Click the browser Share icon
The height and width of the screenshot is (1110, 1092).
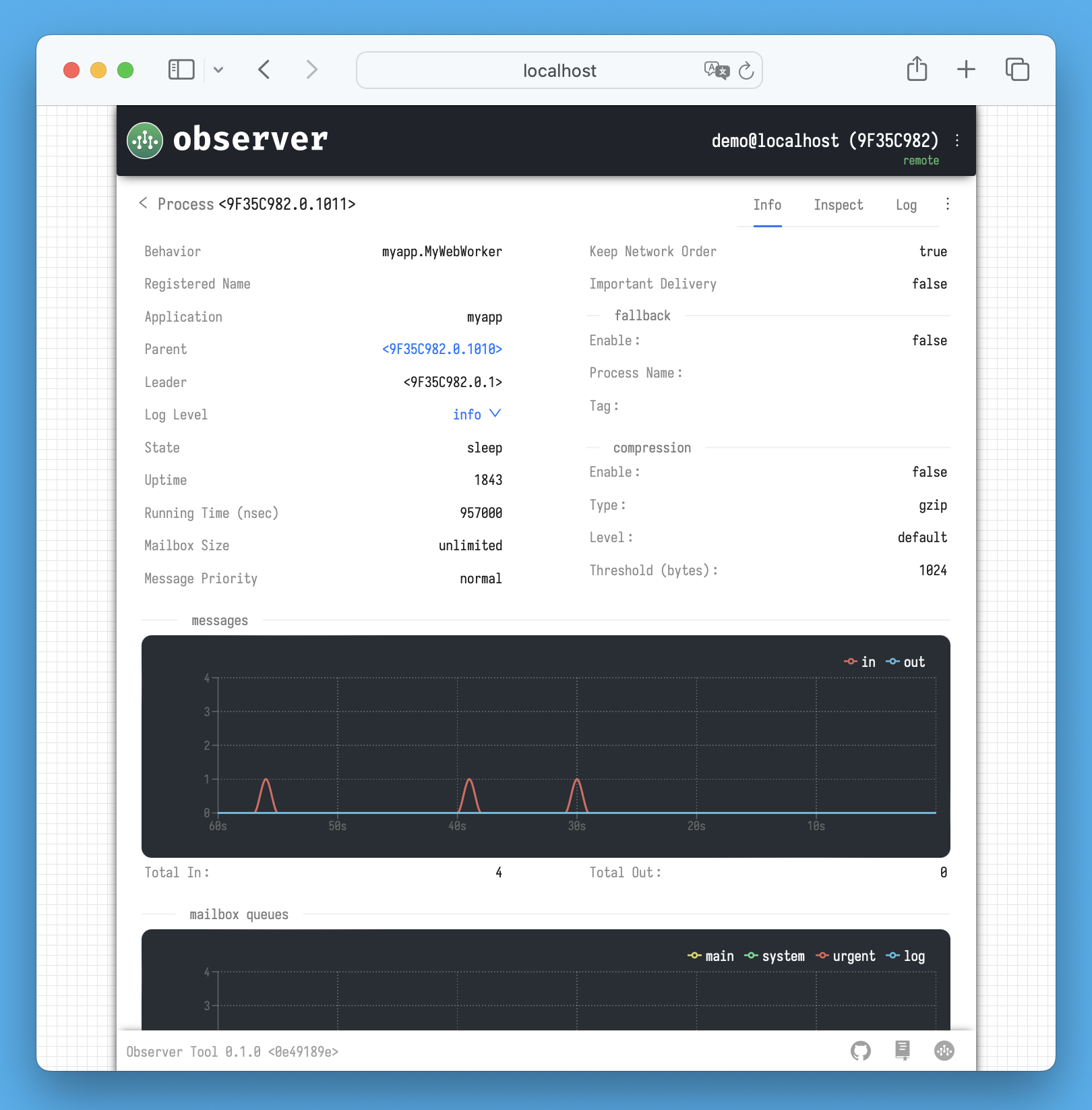tap(917, 69)
